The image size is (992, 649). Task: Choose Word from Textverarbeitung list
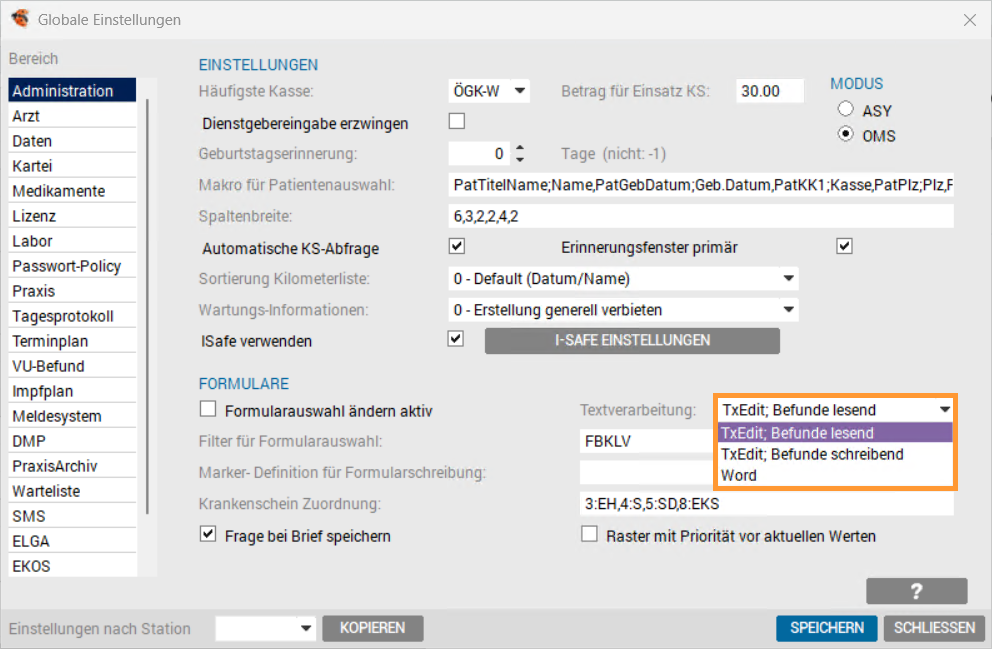point(739,475)
